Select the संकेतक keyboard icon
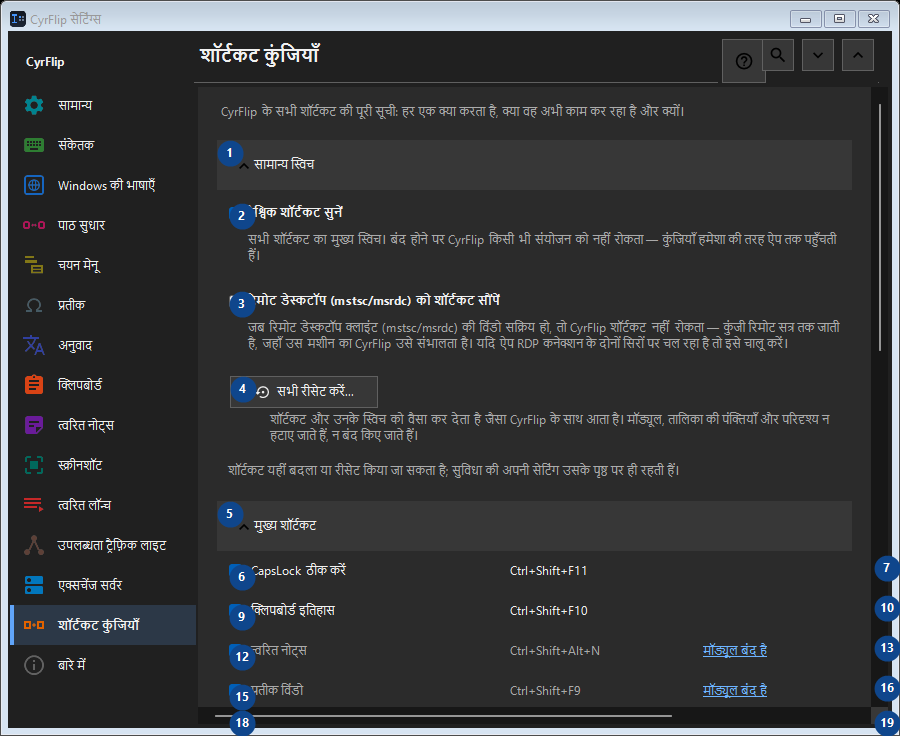 (x=34, y=145)
